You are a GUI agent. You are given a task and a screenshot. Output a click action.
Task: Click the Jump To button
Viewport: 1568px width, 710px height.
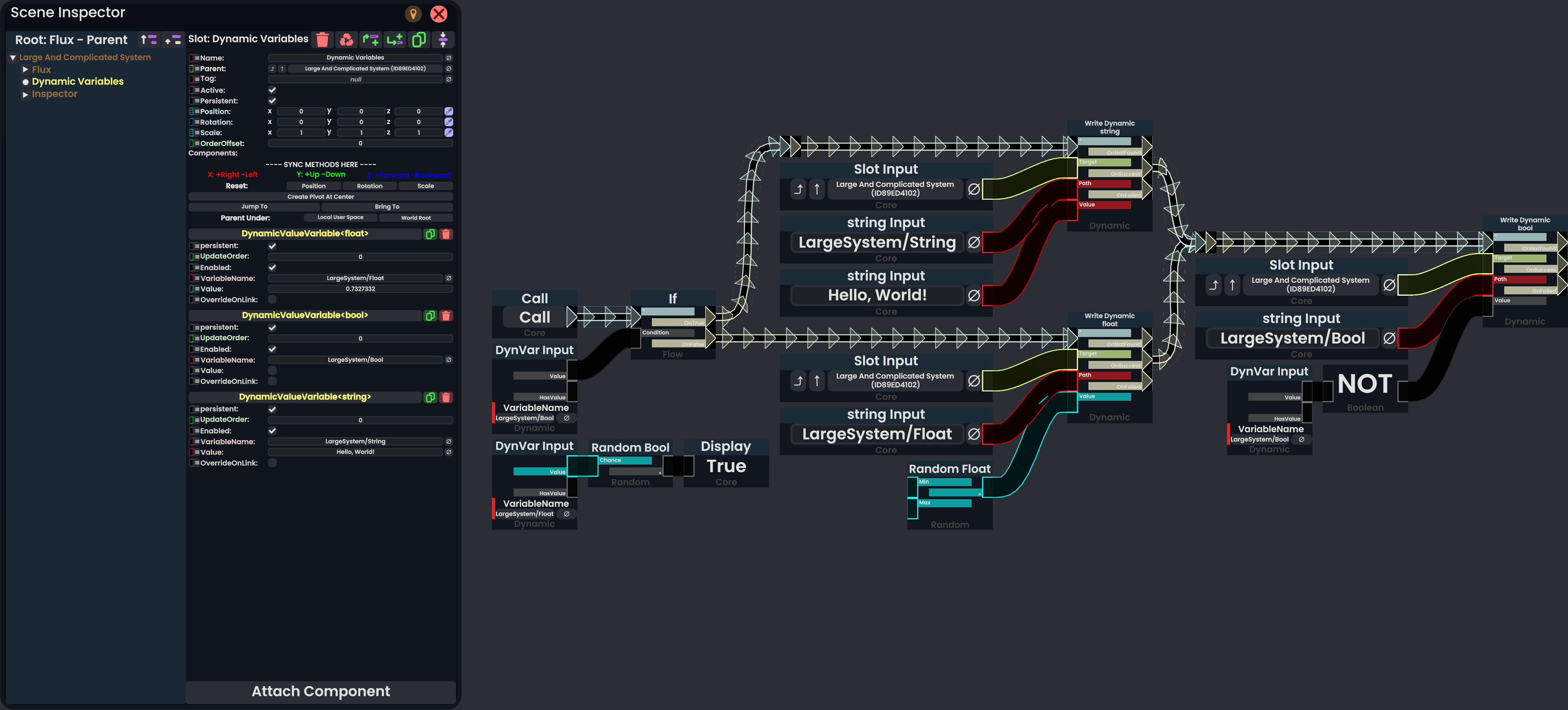point(255,207)
